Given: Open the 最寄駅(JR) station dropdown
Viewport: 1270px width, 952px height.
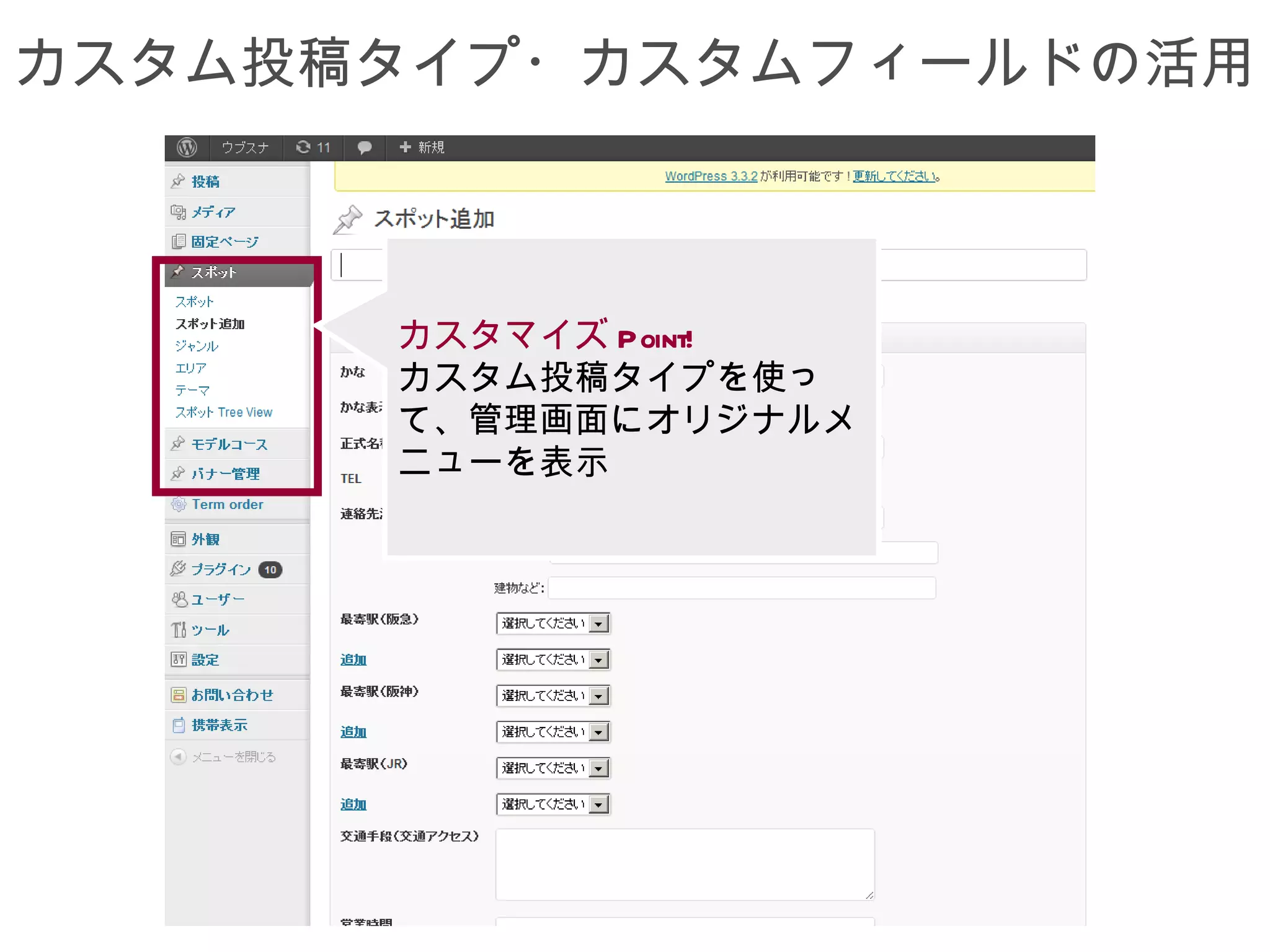Looking at the screenshot, I should (x=553, y=768).
